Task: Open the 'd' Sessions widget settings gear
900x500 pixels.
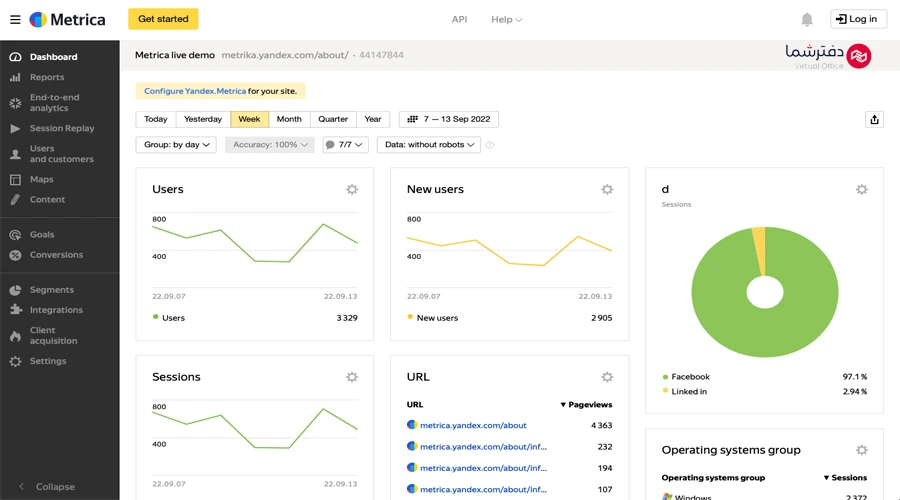Action: (x=862, y=189)
